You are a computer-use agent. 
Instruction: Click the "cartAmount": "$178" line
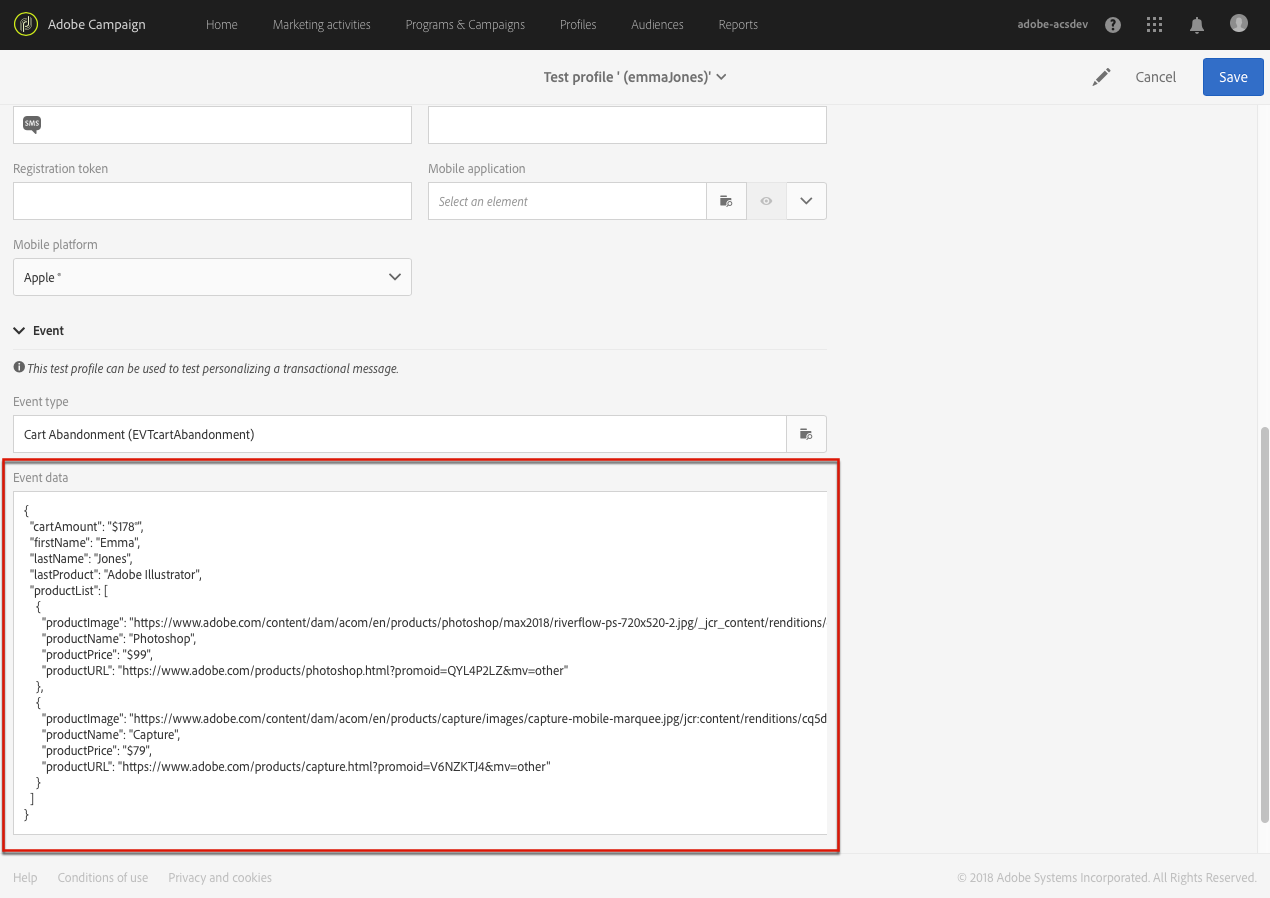[89, 527]
